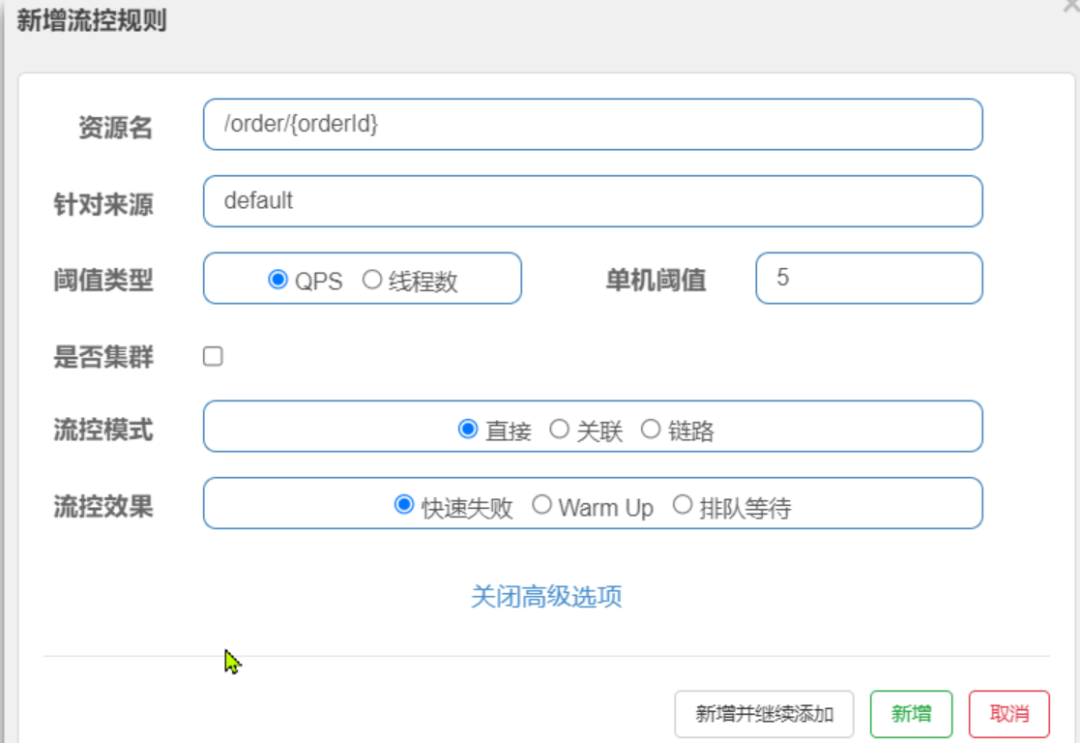Click the 新增并继续添加 button
Screen dimensions: 1080x743
click(764, 714)
